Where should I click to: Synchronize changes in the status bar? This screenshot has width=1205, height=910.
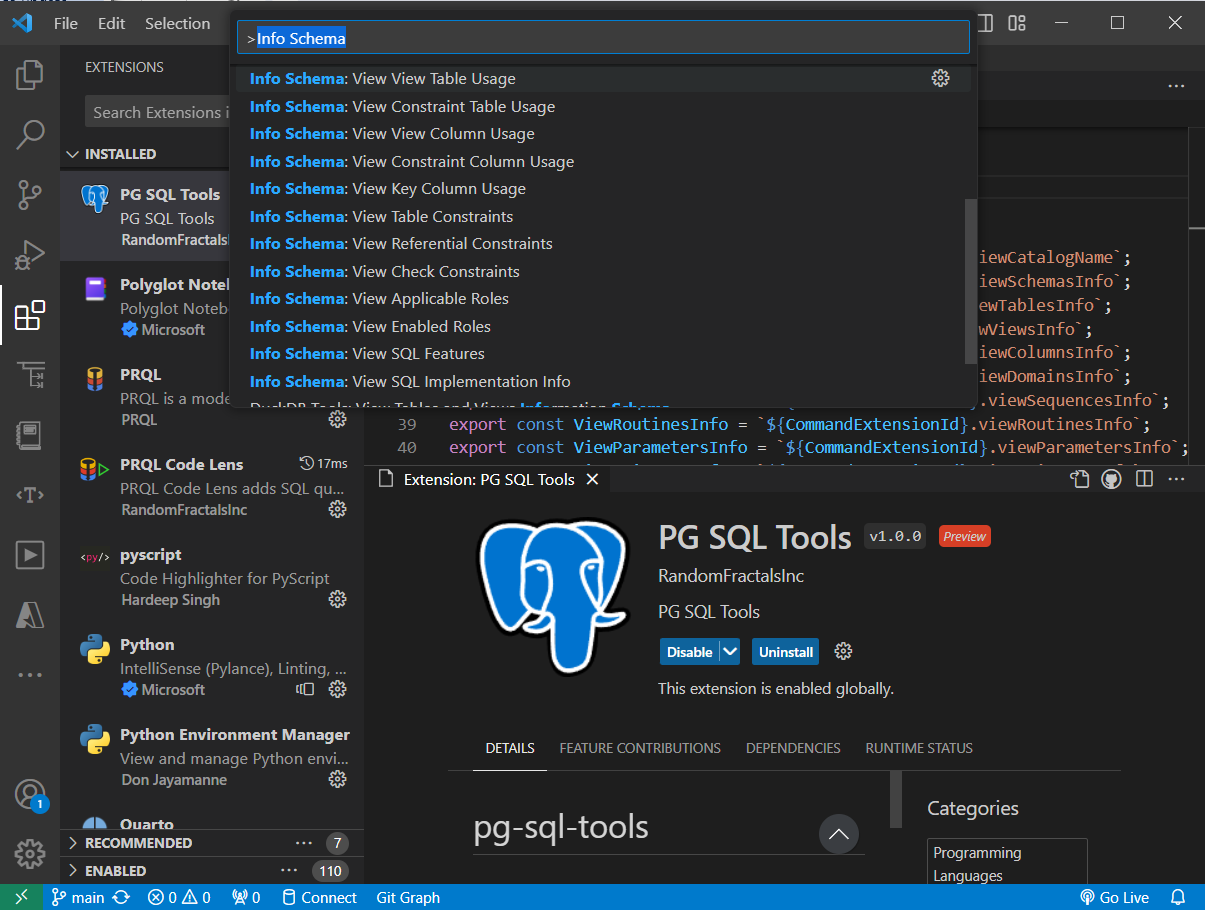121,897
